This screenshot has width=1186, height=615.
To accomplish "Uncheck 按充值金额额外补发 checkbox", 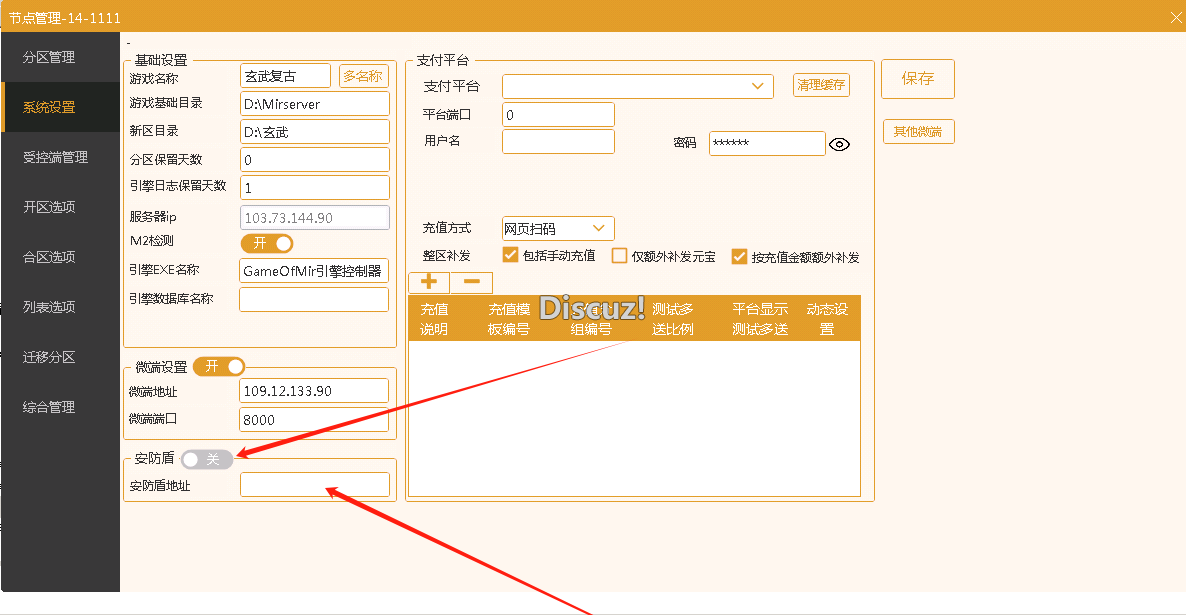I will pos(740,257).
